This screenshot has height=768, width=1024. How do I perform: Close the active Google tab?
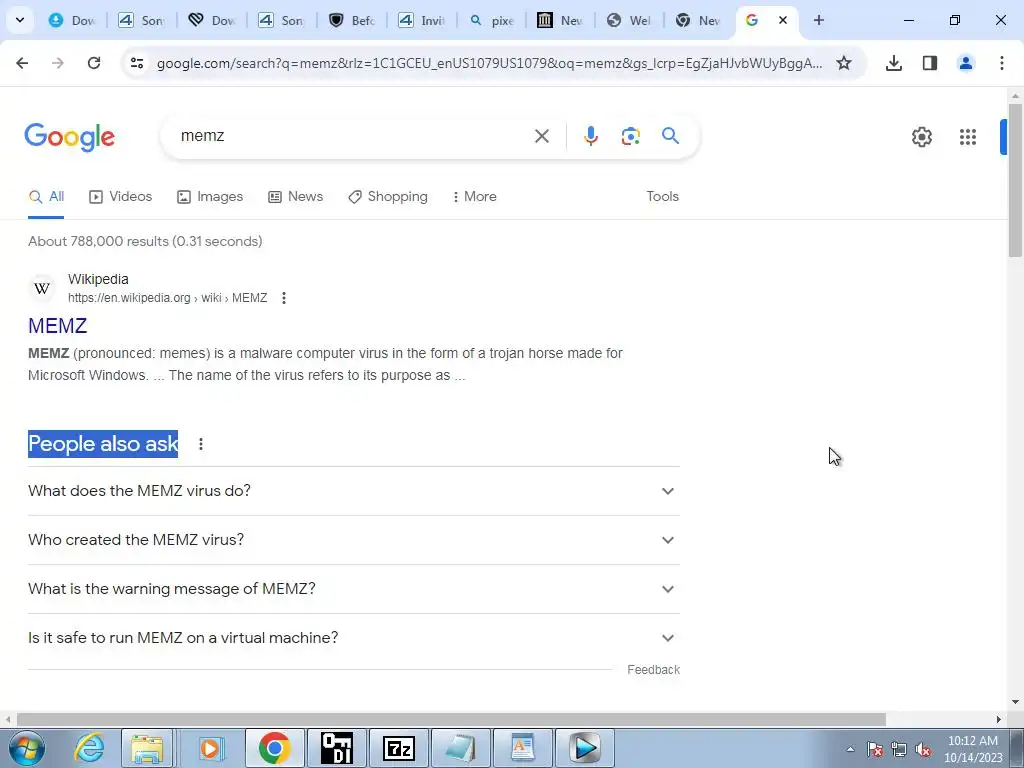(x=783, y=20)
